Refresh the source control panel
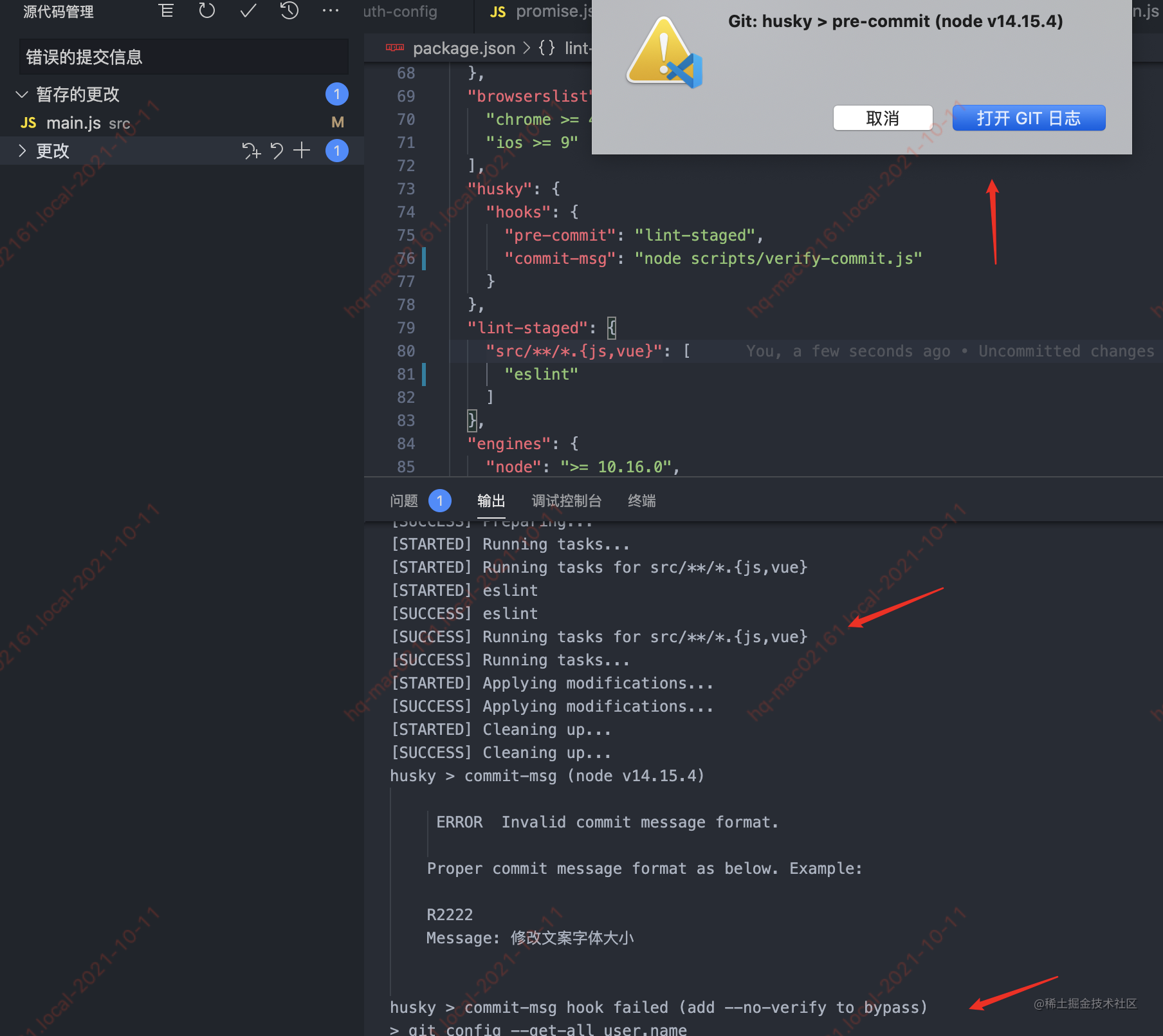Viewport: 1163px width, 1036px height. [x=206, y=11]
